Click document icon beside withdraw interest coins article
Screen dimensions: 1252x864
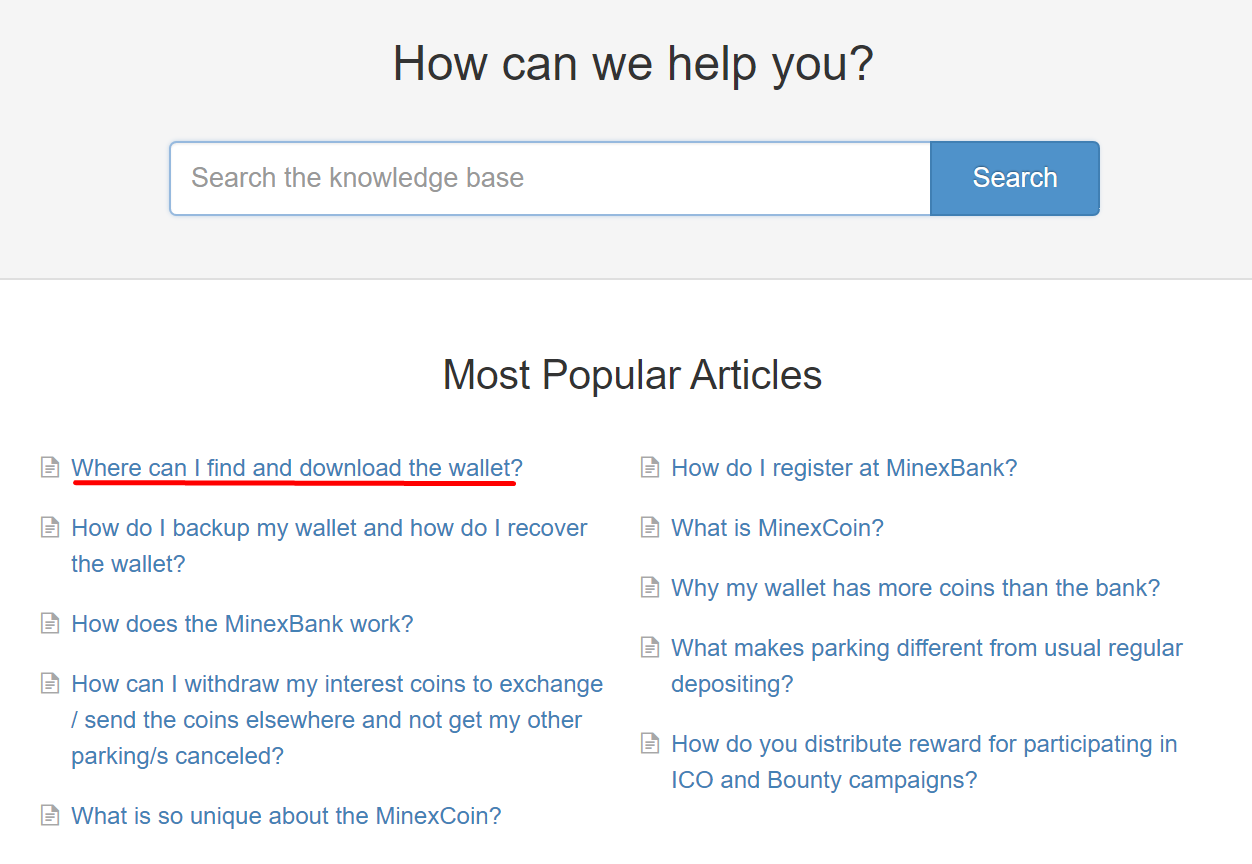pos(49,683)
